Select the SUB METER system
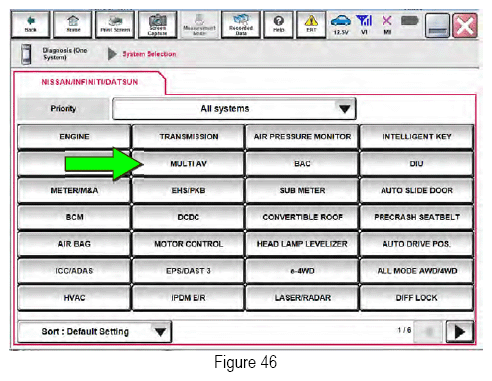This screenshot has width=492, height=381. (x=302, y=190)
